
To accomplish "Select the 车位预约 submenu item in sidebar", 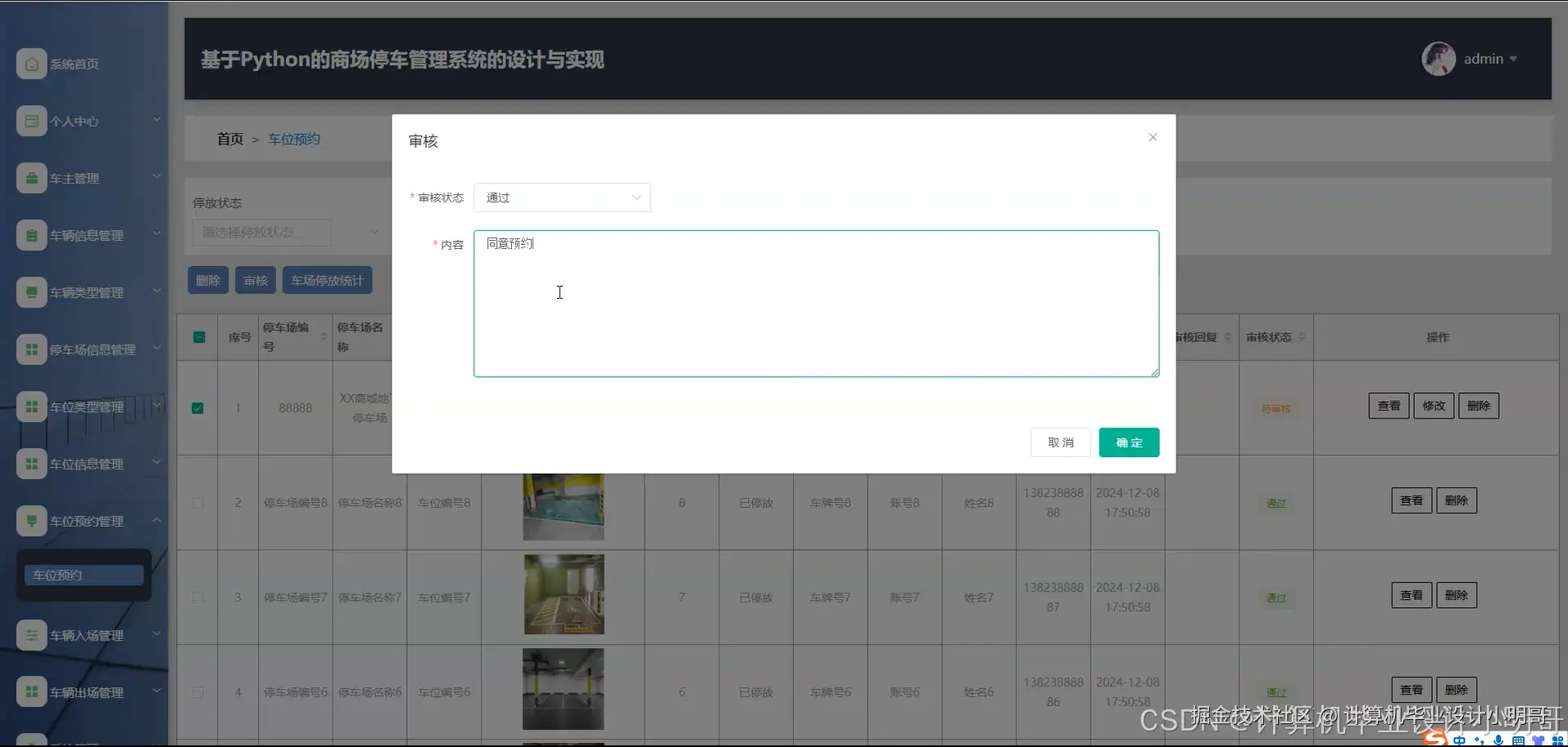I will click(84, 575).
